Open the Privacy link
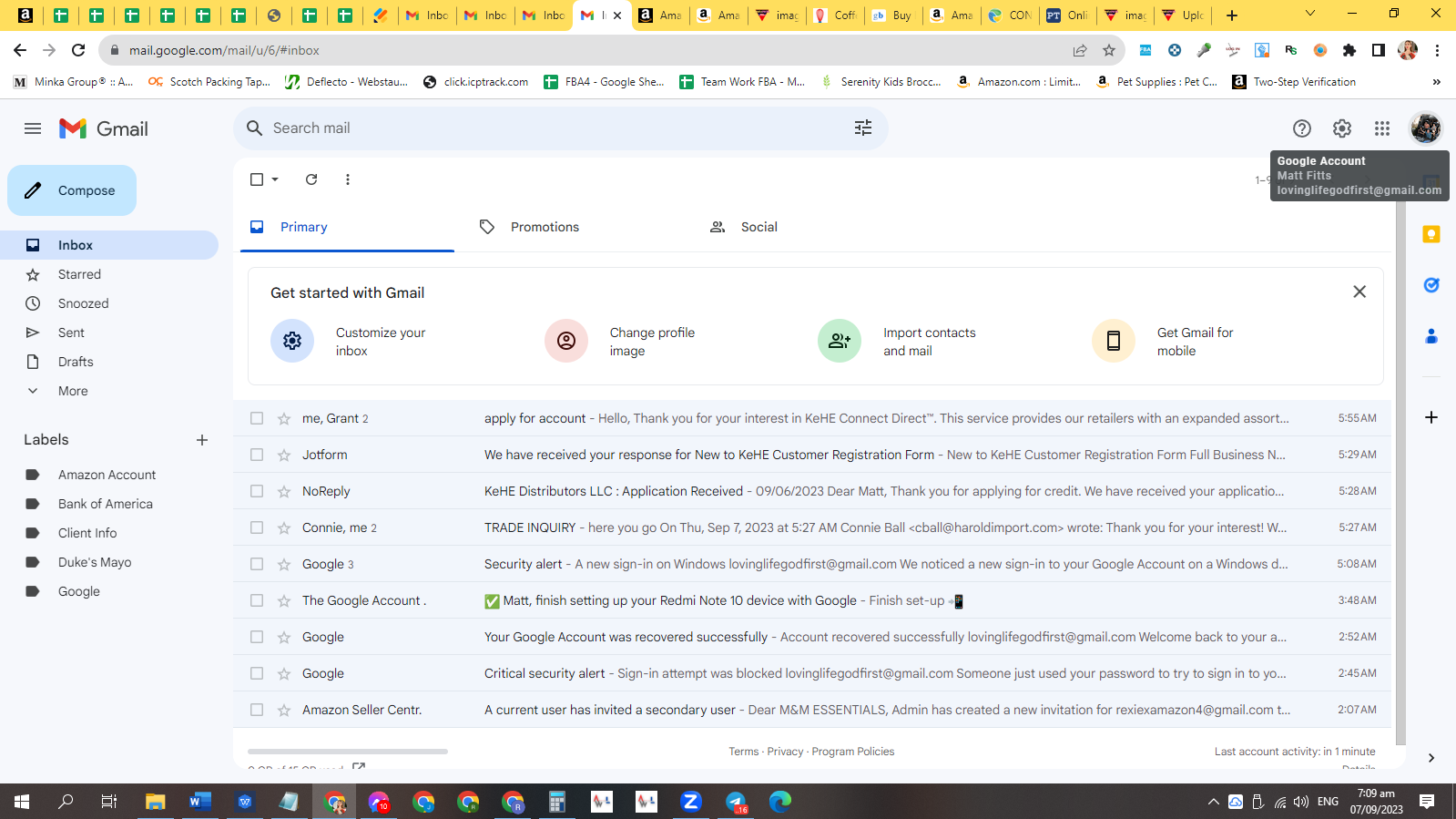1456x819 pixels. (785, 752)
